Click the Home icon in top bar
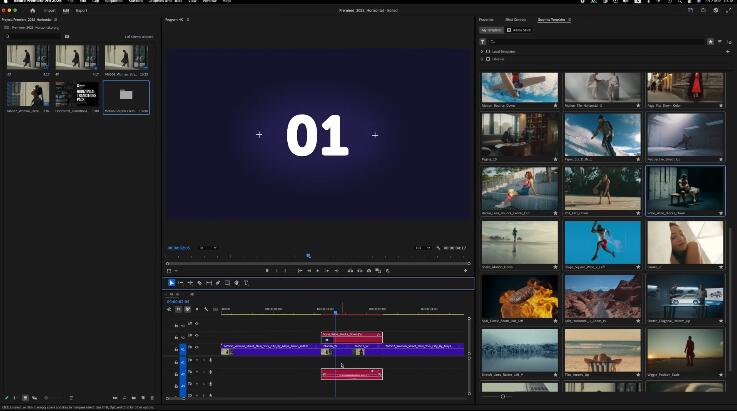Image resolution: width=737 pixels, height=411 pixels. [32, 10]
